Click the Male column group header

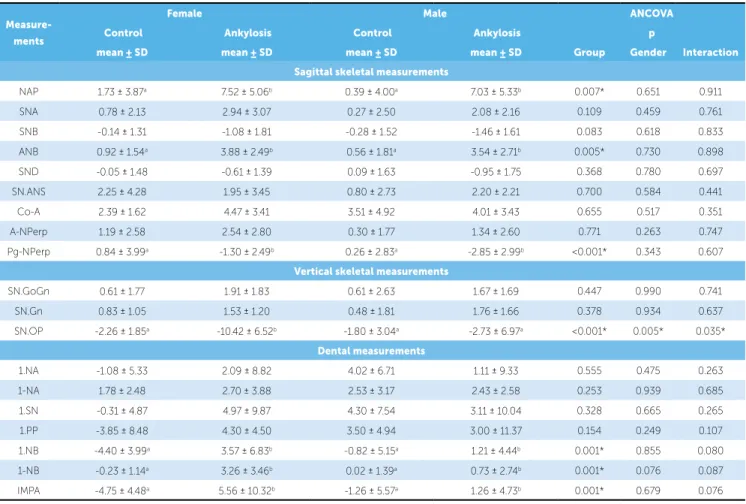click(x=435, y=13)
